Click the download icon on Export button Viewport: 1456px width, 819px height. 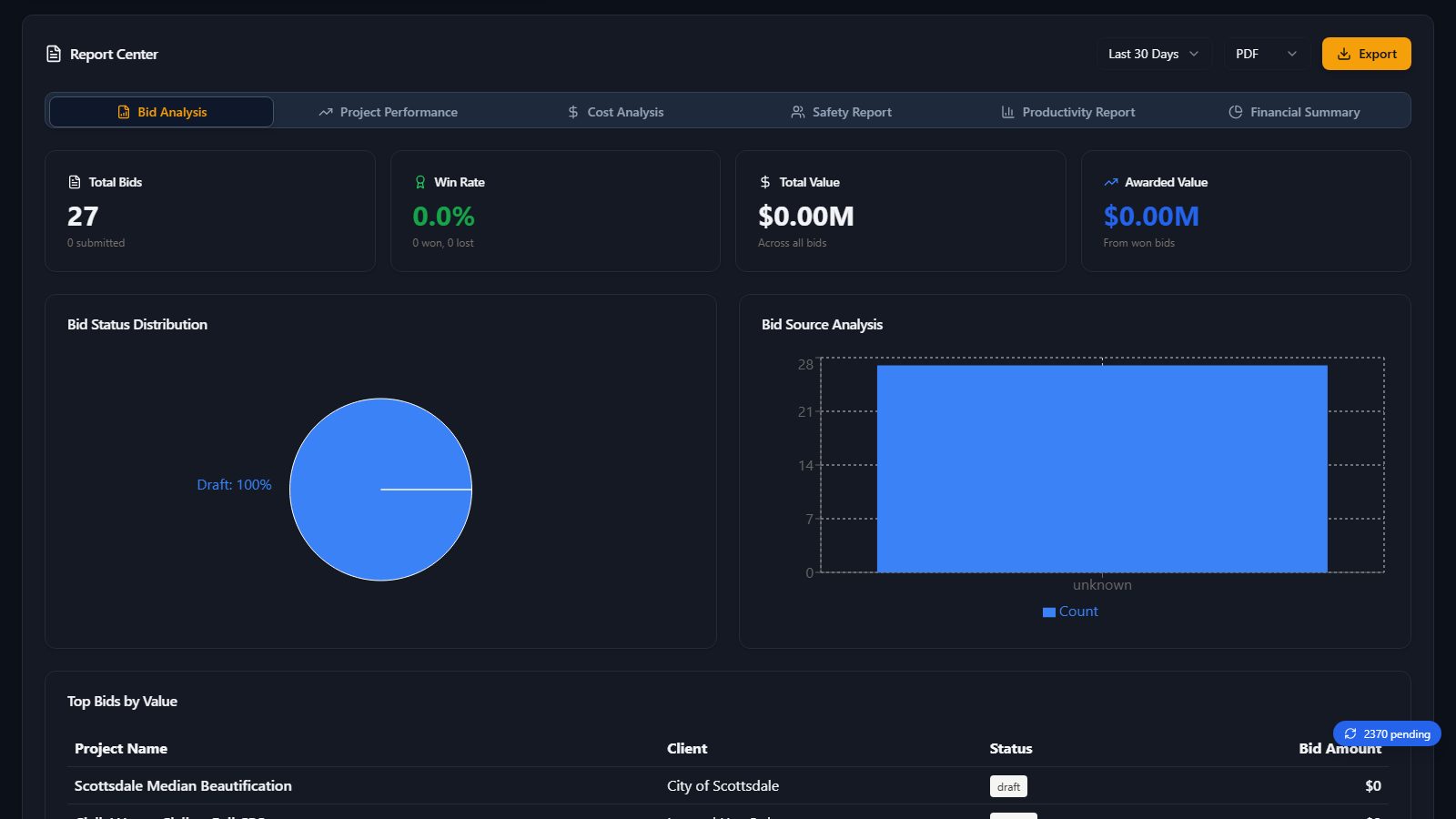coord(1343,54)
